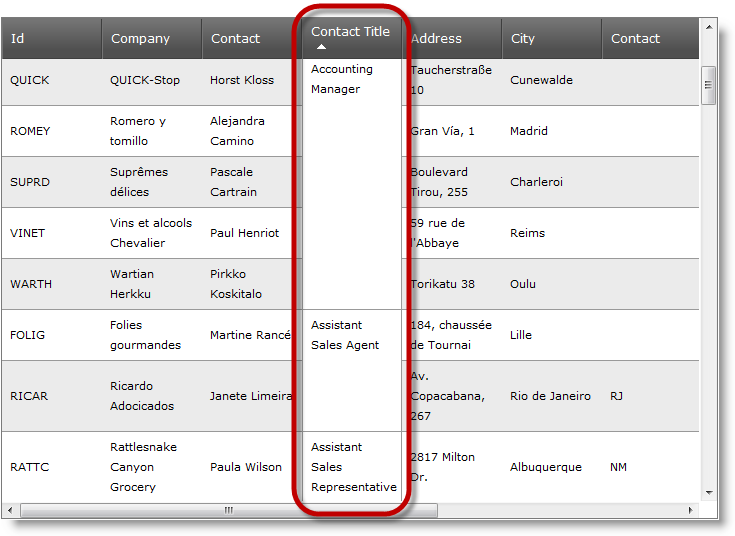735x536 pixels.
Task: Click the horizontal scrollbar left arrow
Action: tap(10, 510)
